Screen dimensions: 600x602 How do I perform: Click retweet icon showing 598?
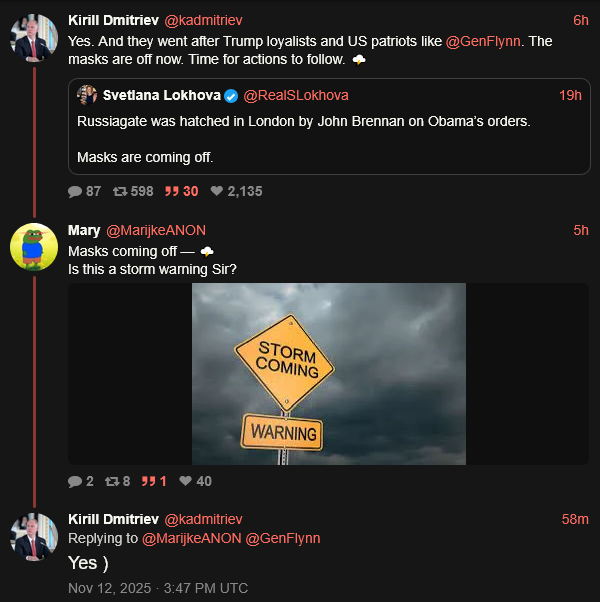tap(119, 191)
